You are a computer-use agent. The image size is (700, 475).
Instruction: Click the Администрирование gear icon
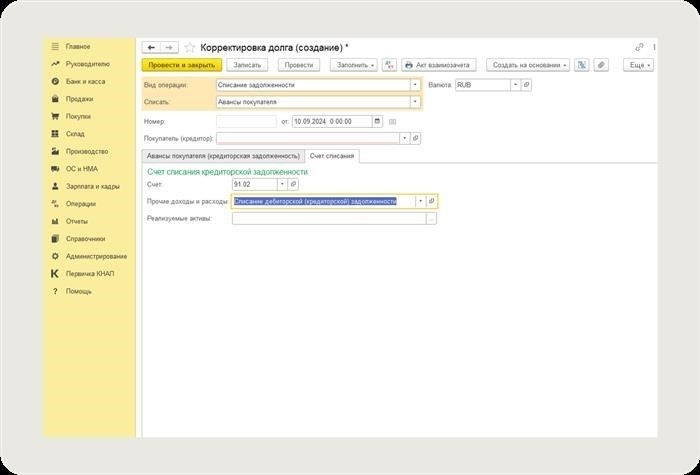[x=55, y=256]
